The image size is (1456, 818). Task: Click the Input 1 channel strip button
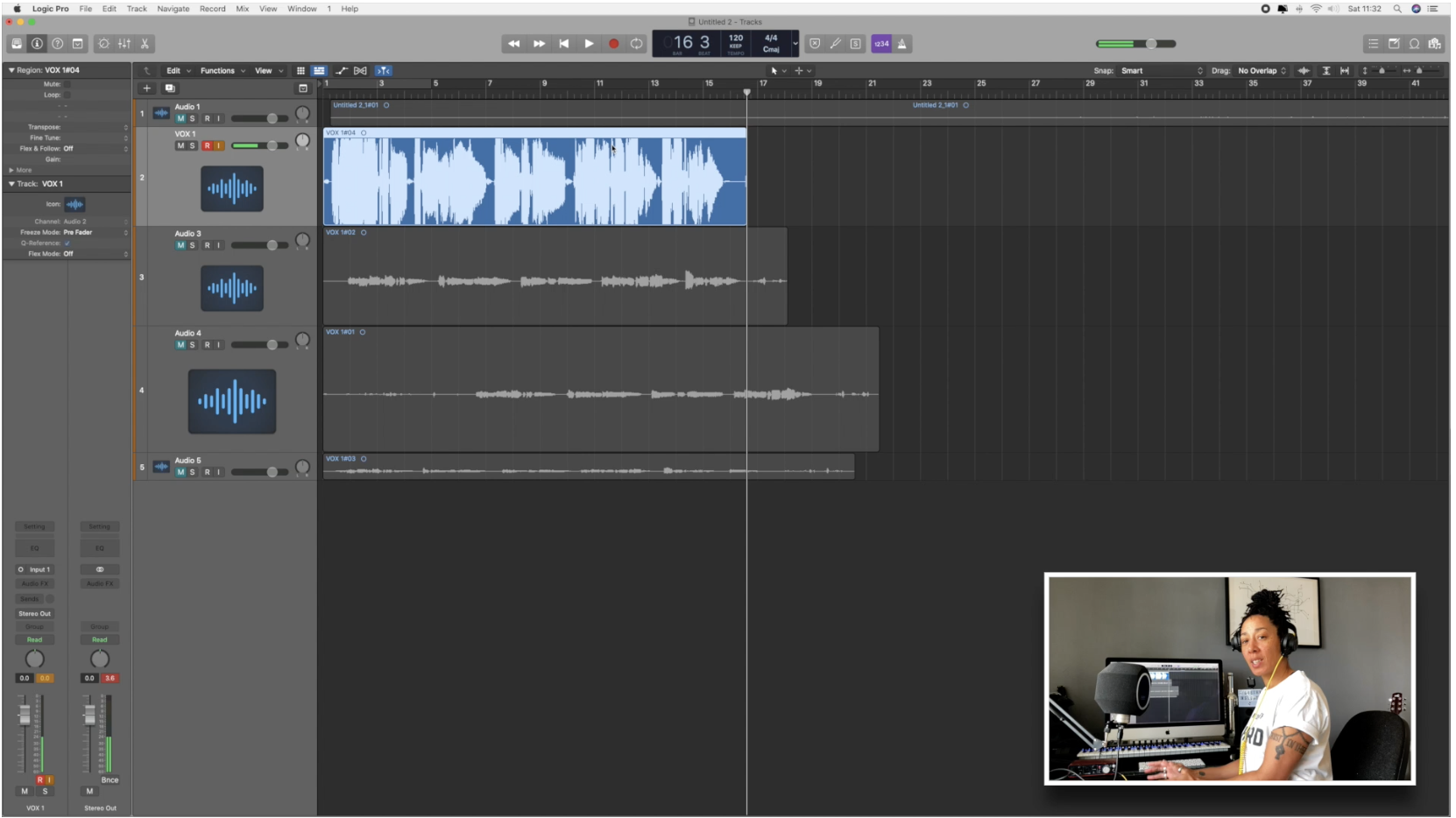pyautogui.click(x=34, y=570)
